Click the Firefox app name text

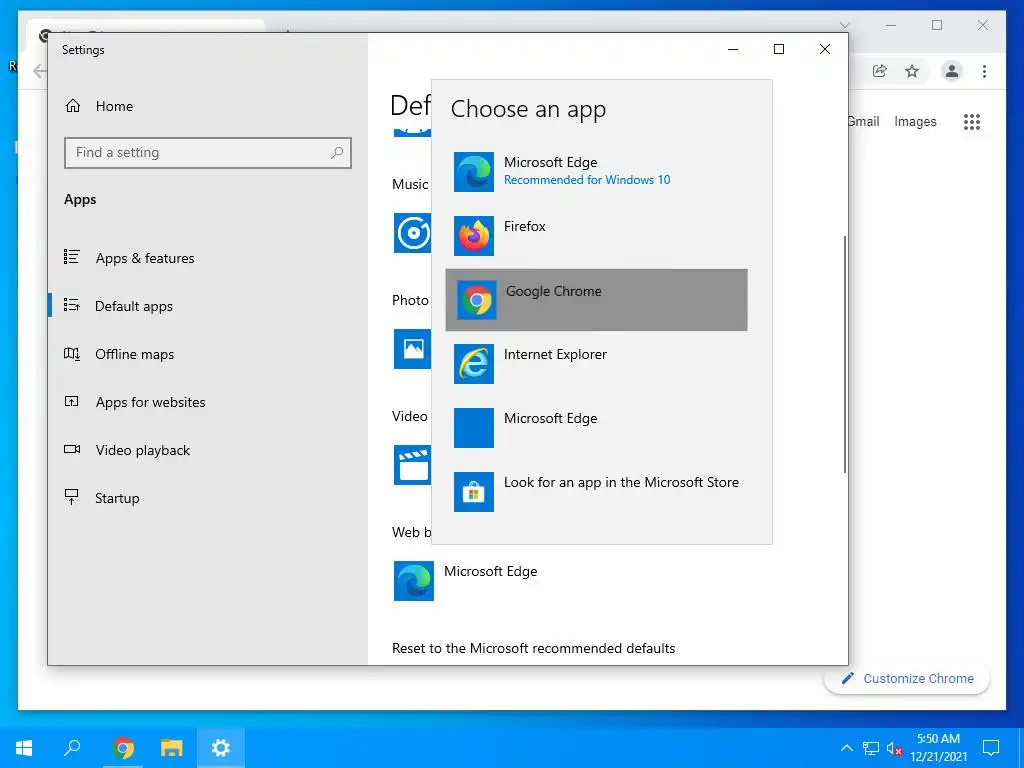(x=524, y=227)
